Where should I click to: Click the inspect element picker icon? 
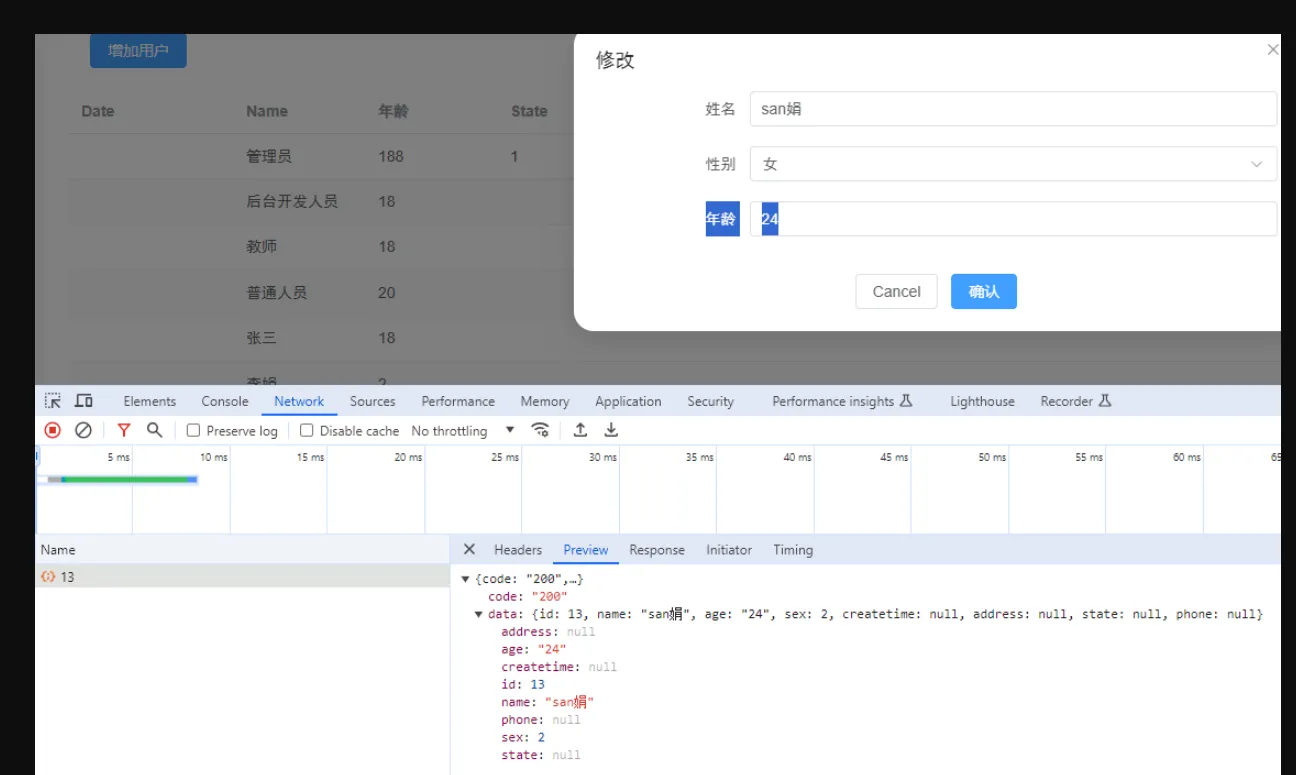click(53, 401)
